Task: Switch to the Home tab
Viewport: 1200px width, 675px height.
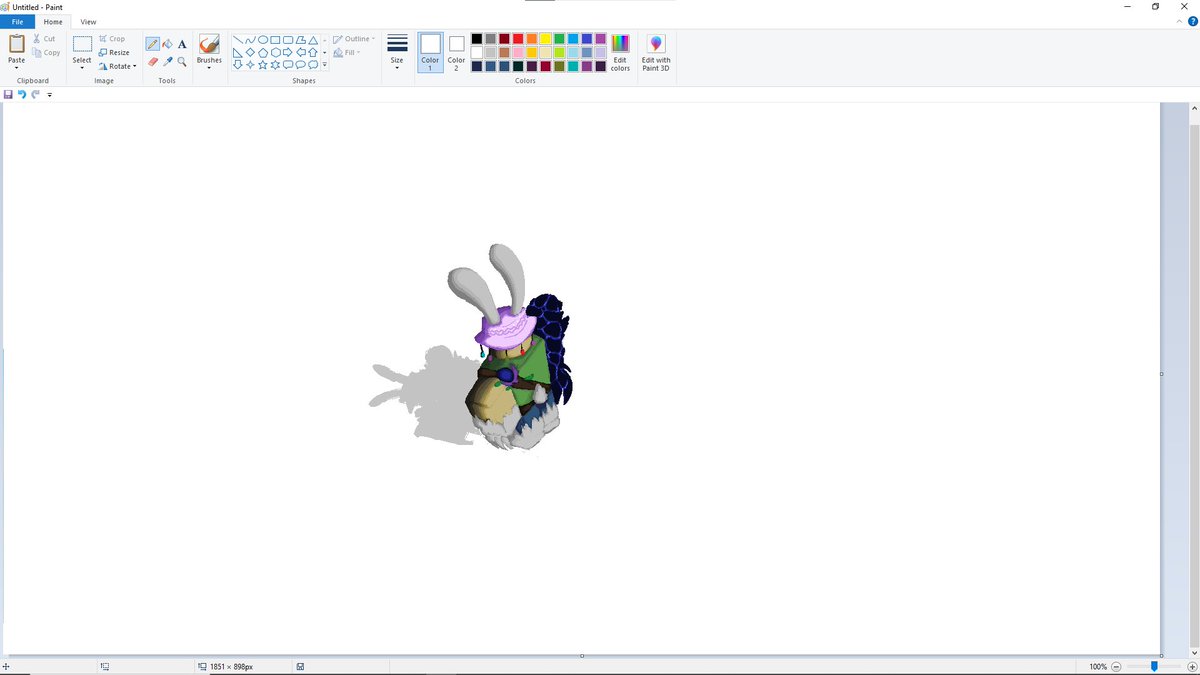Action: [53, 21]
